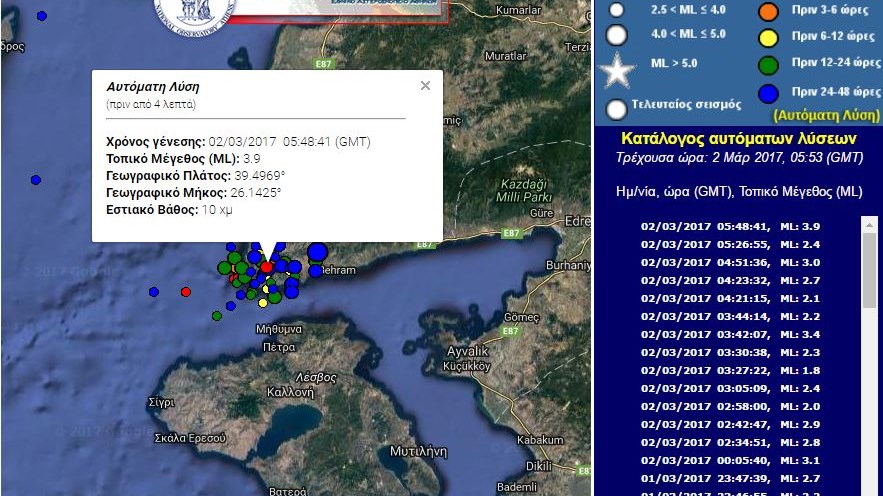Viewport: 883px width, 496px height.
Task: Select catalog entry 02/03/2017 02:58:00 ML 2.0
Action: pos(730,406)
